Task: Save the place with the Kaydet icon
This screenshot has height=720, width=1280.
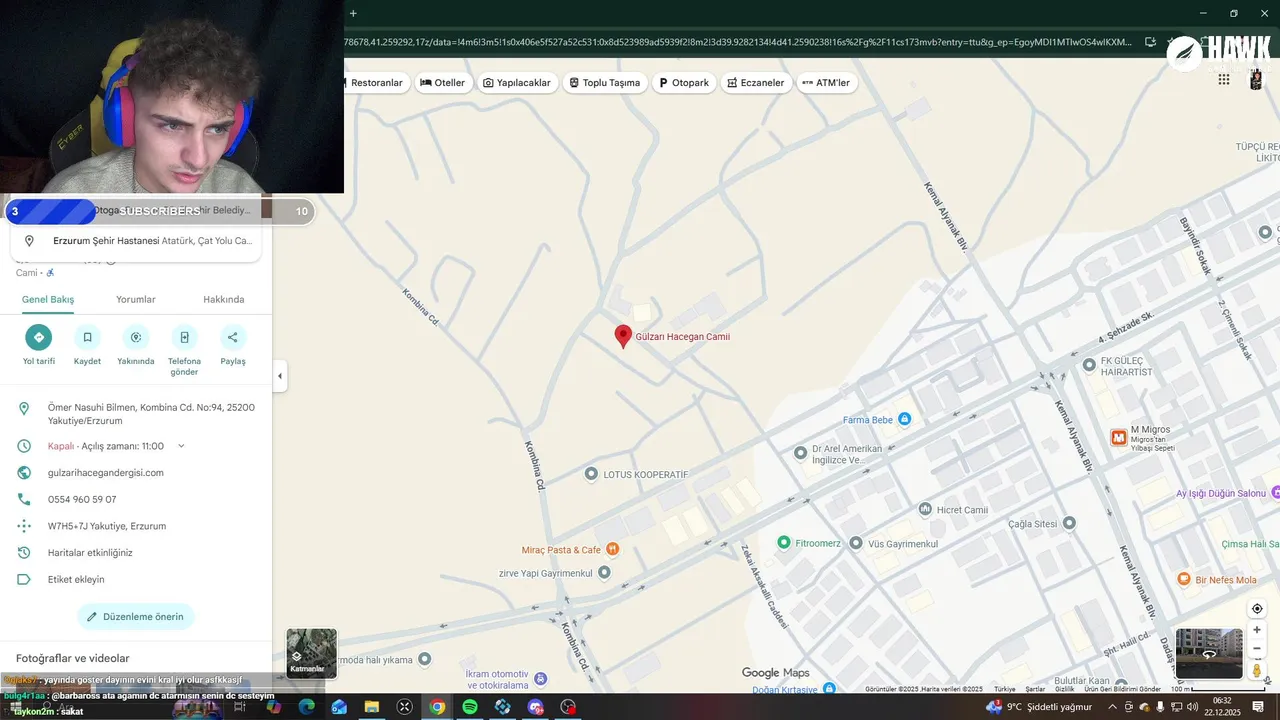Action: (x=87, y=337)
